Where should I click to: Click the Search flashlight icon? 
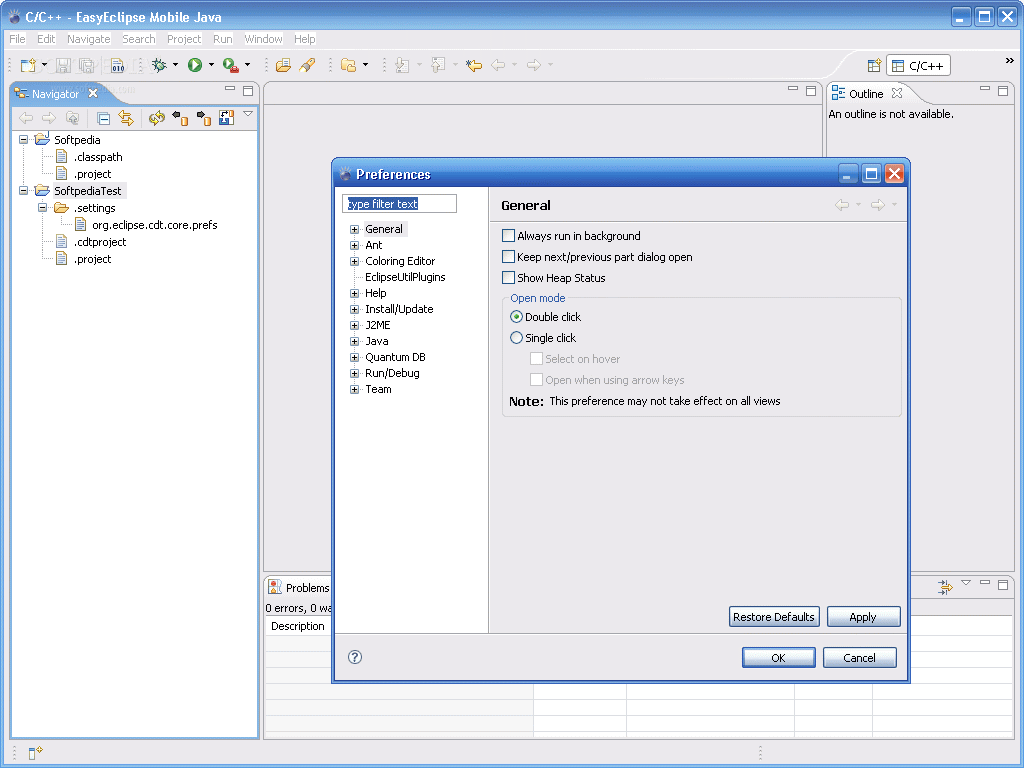(x=307, y=65)
